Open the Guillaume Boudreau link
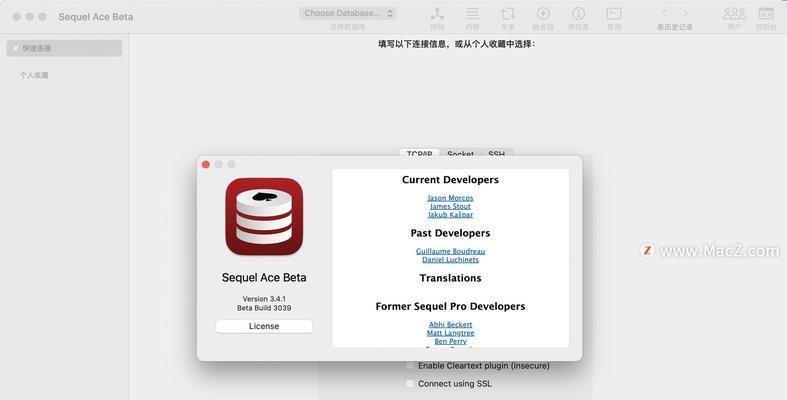Image resolution: width=787 pixels, height=400 pixels. point(450,251)
